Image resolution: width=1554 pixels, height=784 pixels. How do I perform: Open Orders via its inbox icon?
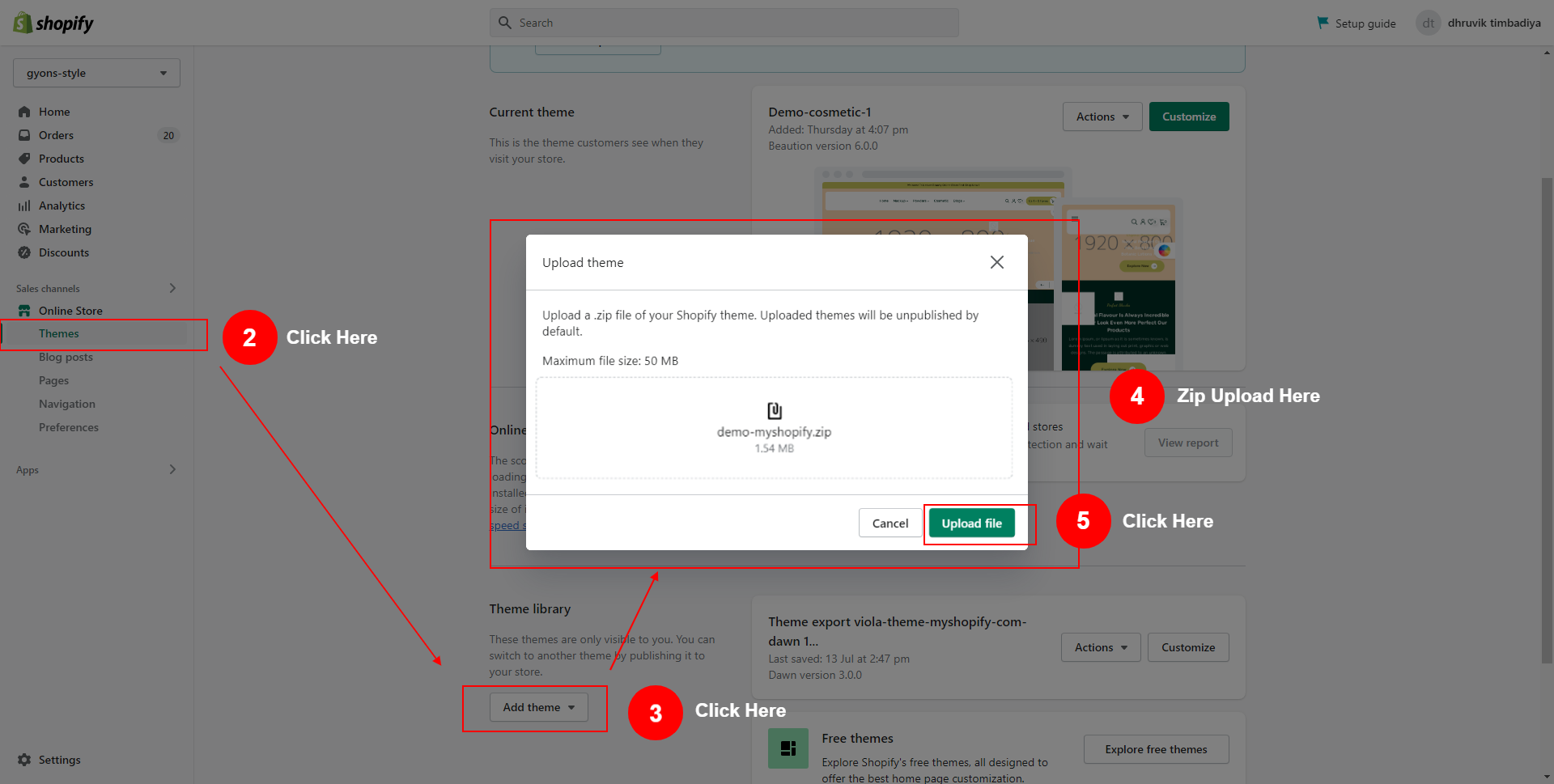[x=24, y=135]
